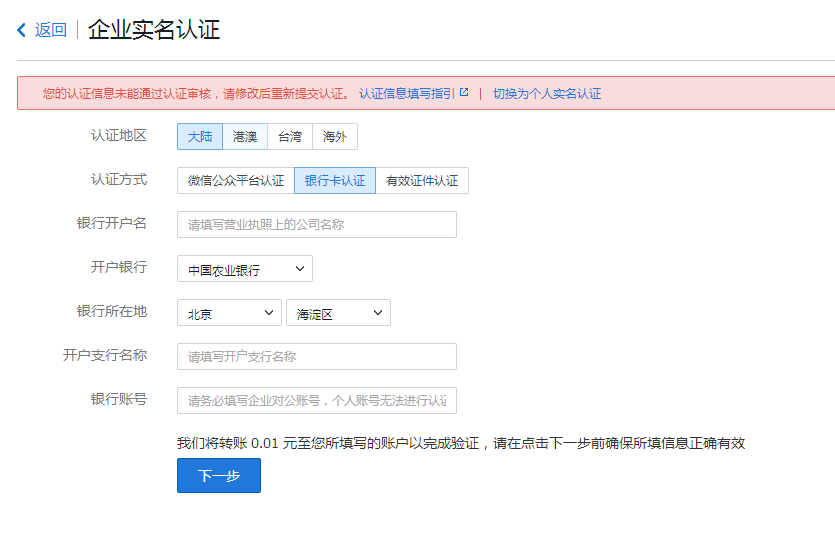Click into the 开户支行名称 text field
Screen dimensions: 835x550
316,357
